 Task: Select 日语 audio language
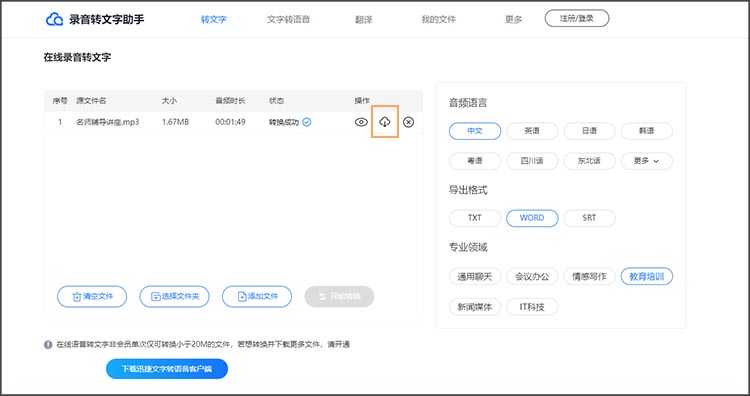pyautogui.click(x=590, y=131)
